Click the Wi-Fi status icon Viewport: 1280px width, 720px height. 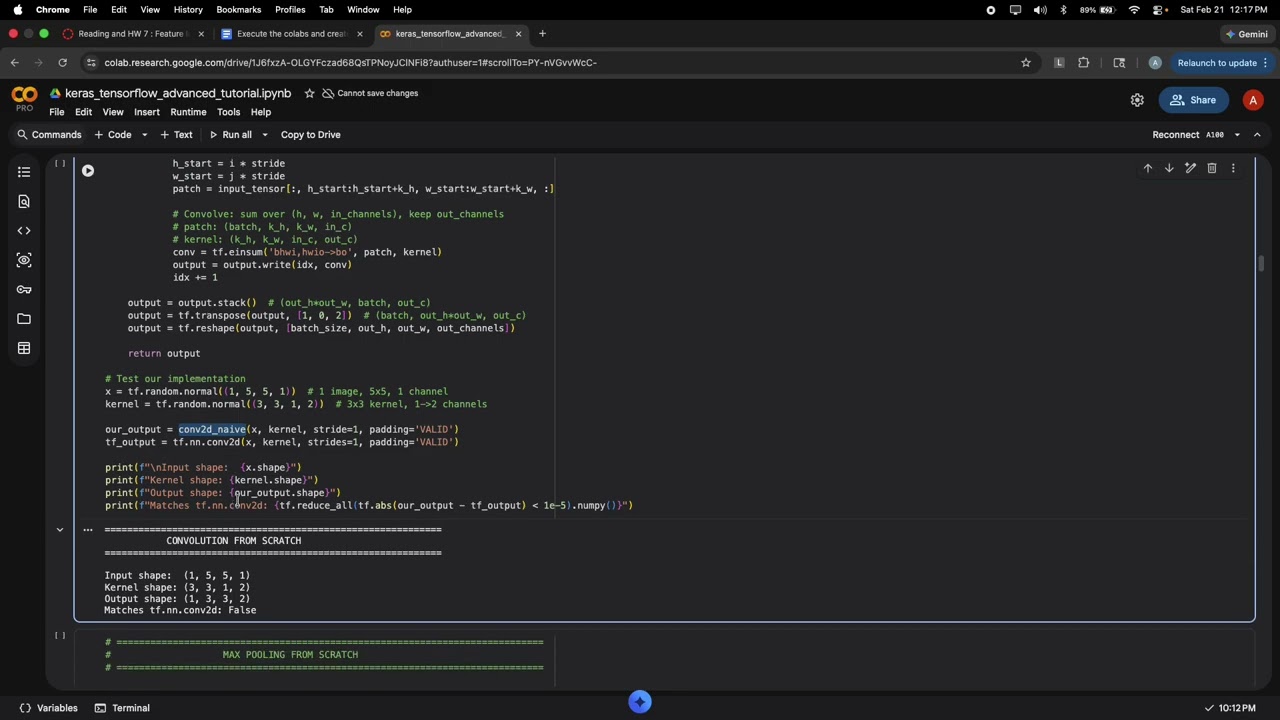[x=1134, y=10]
